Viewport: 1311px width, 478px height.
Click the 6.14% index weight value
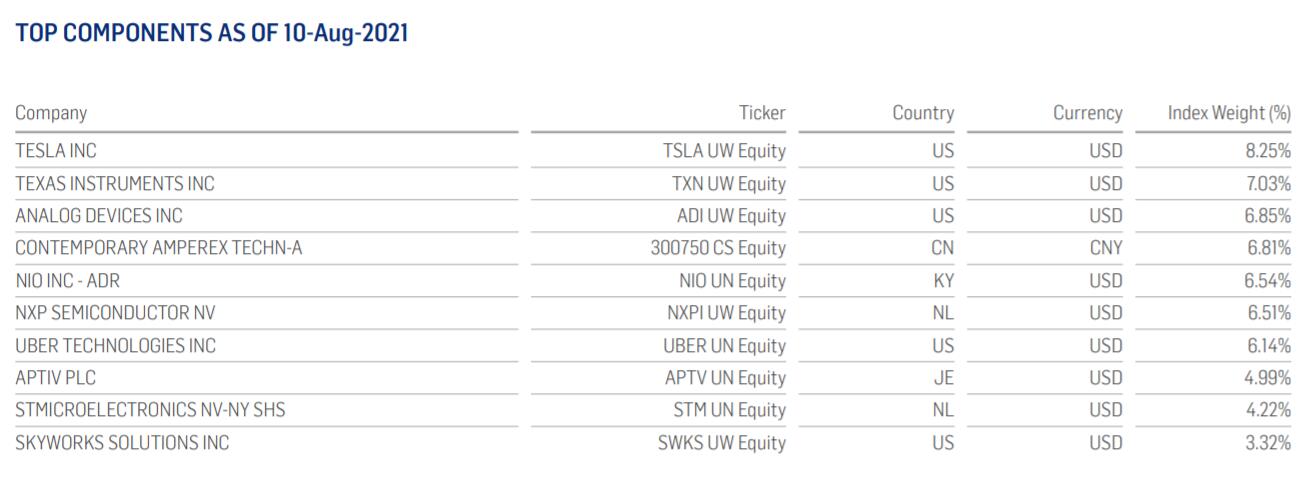click(1268, 346)
